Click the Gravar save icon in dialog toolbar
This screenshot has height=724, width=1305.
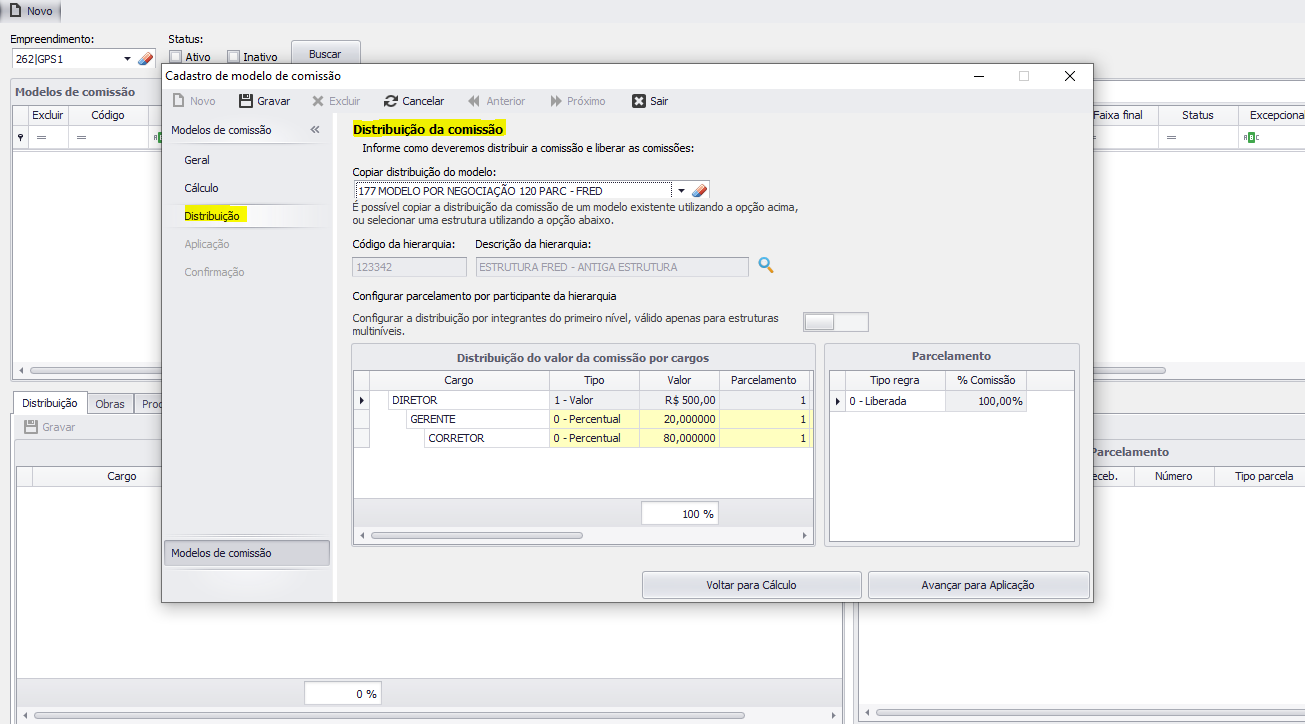click(x=246, y=101)
